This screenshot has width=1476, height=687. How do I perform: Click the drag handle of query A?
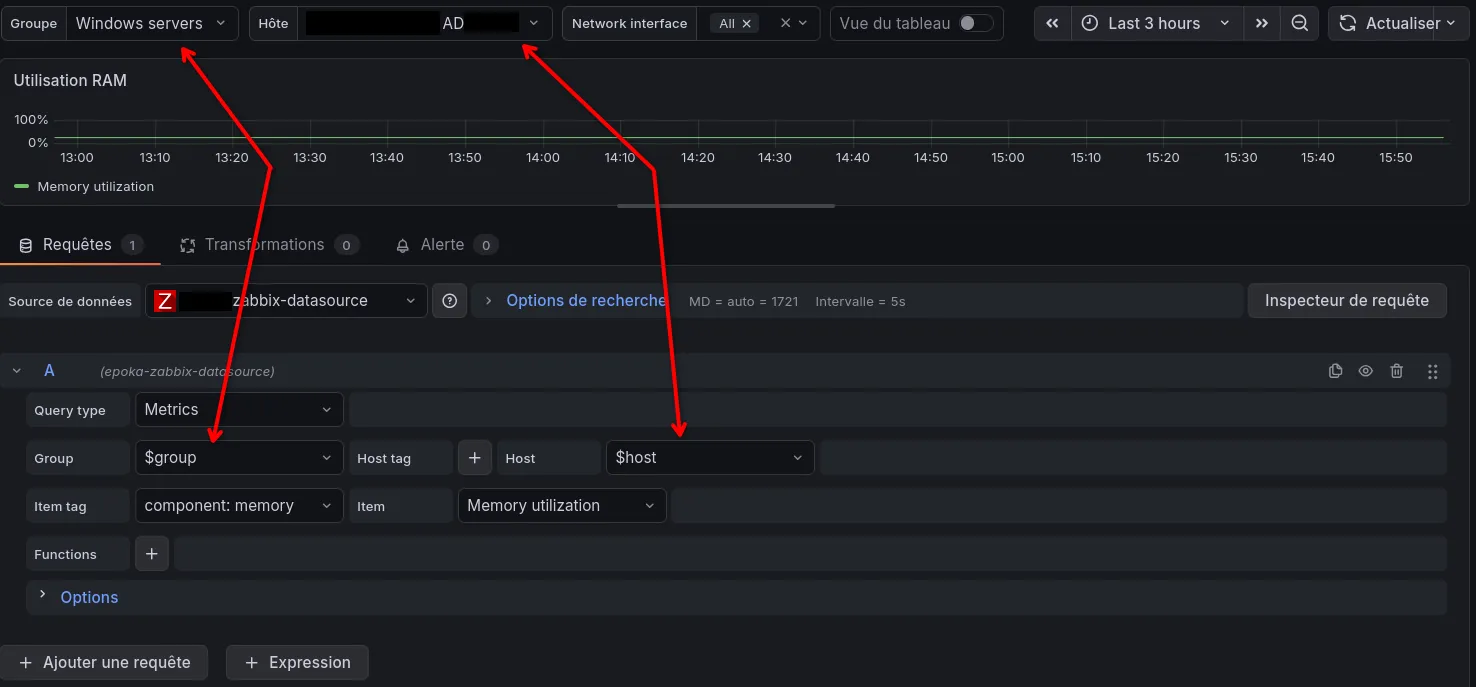click(1432, 371)
